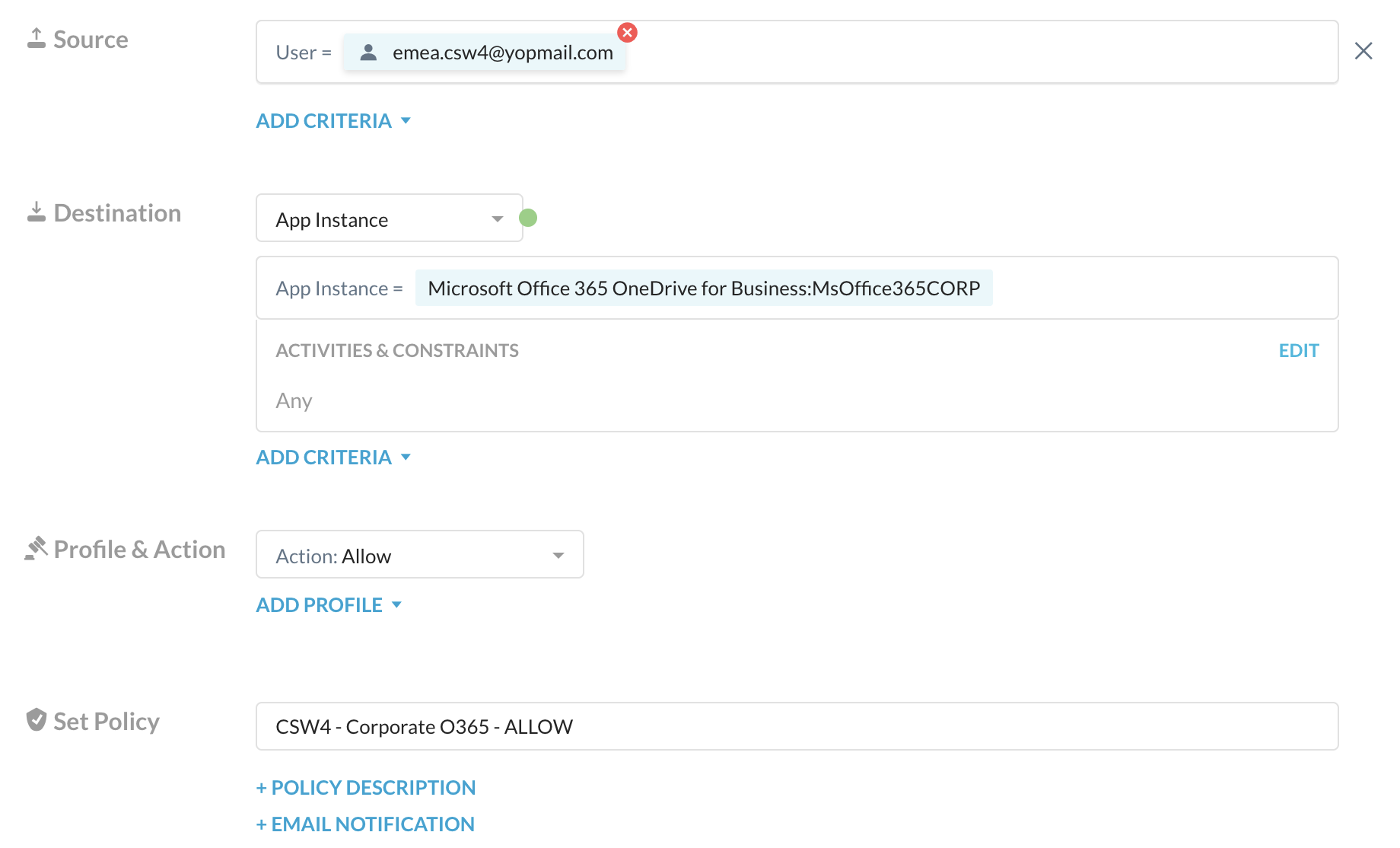Click the user avatar icon in Source
The height and width of the screenshot is (848, 1400).
click(369, 53)
